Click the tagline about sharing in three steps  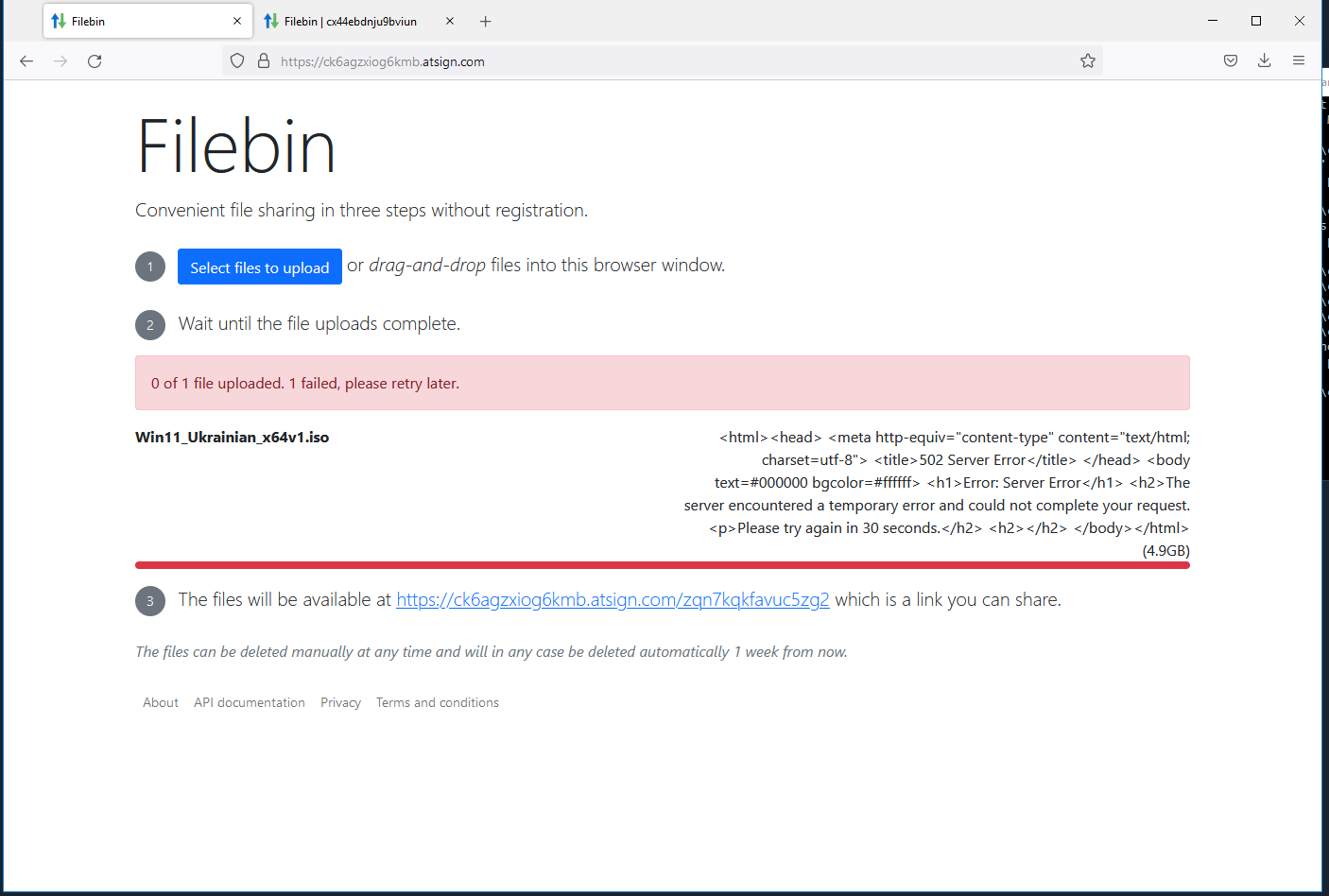click(362, 211)
